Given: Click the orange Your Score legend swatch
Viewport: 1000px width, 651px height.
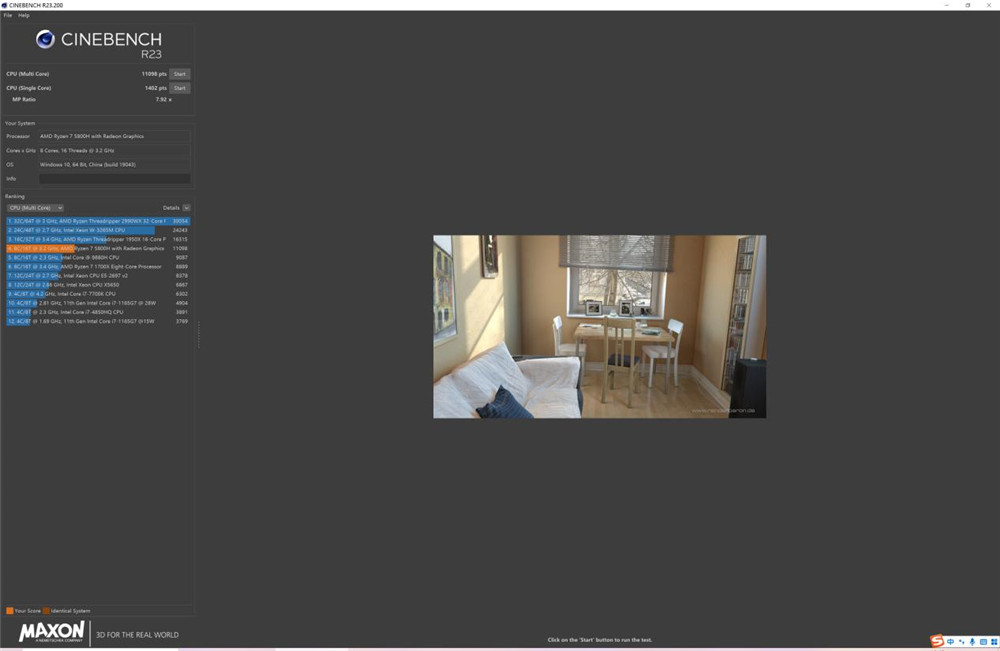Looking at the screenshot, I should [x=10, y=611].
